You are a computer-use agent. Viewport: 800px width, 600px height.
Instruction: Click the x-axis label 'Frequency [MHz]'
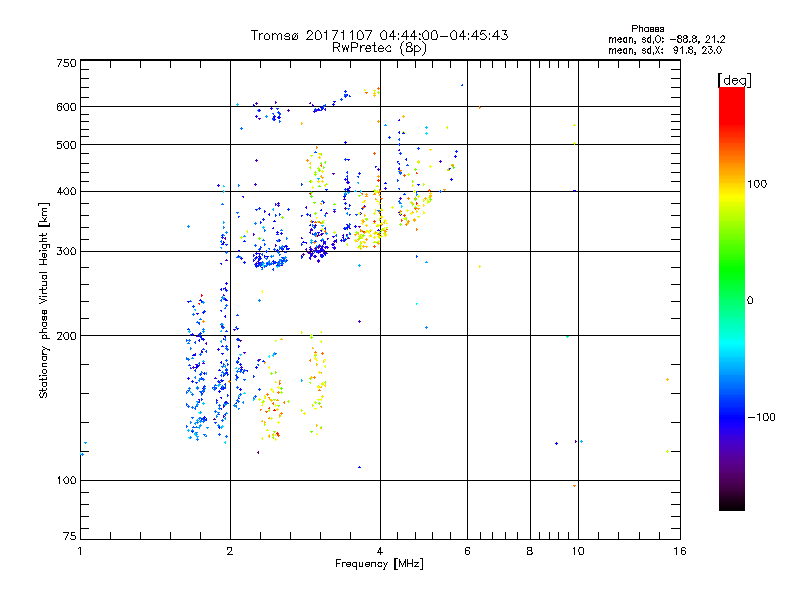379,564
